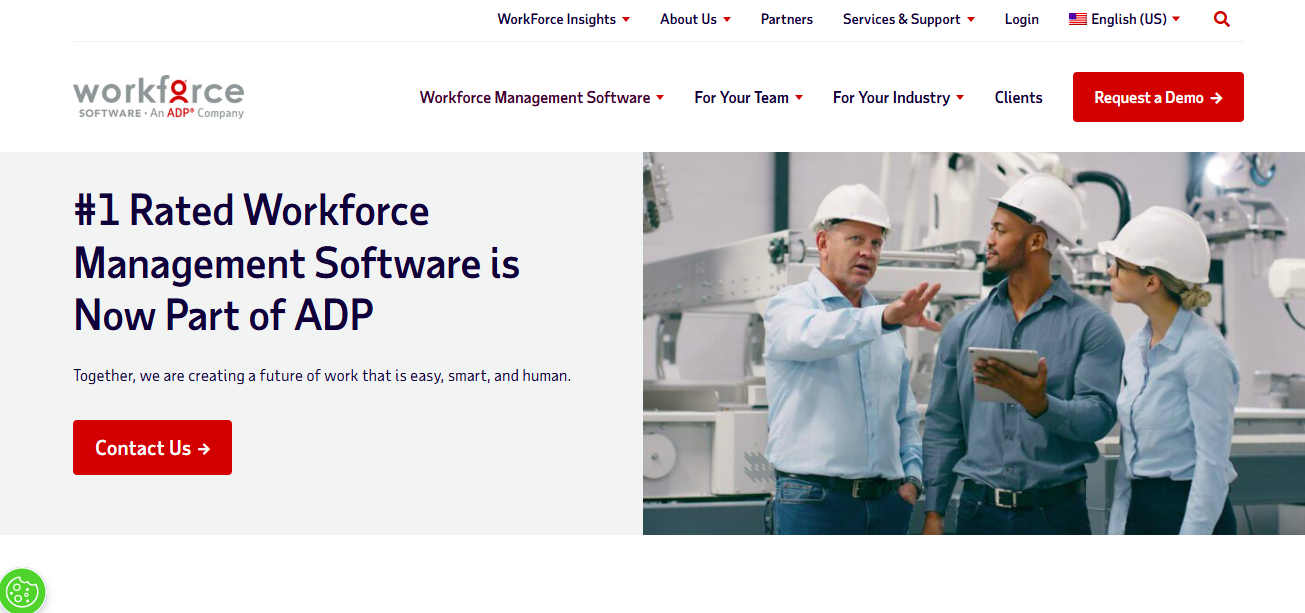Image resolution: width=1305 pixels, height=613 pixels.
Task: Click the Request a Demo button
Action: (x=1157, y=97)
